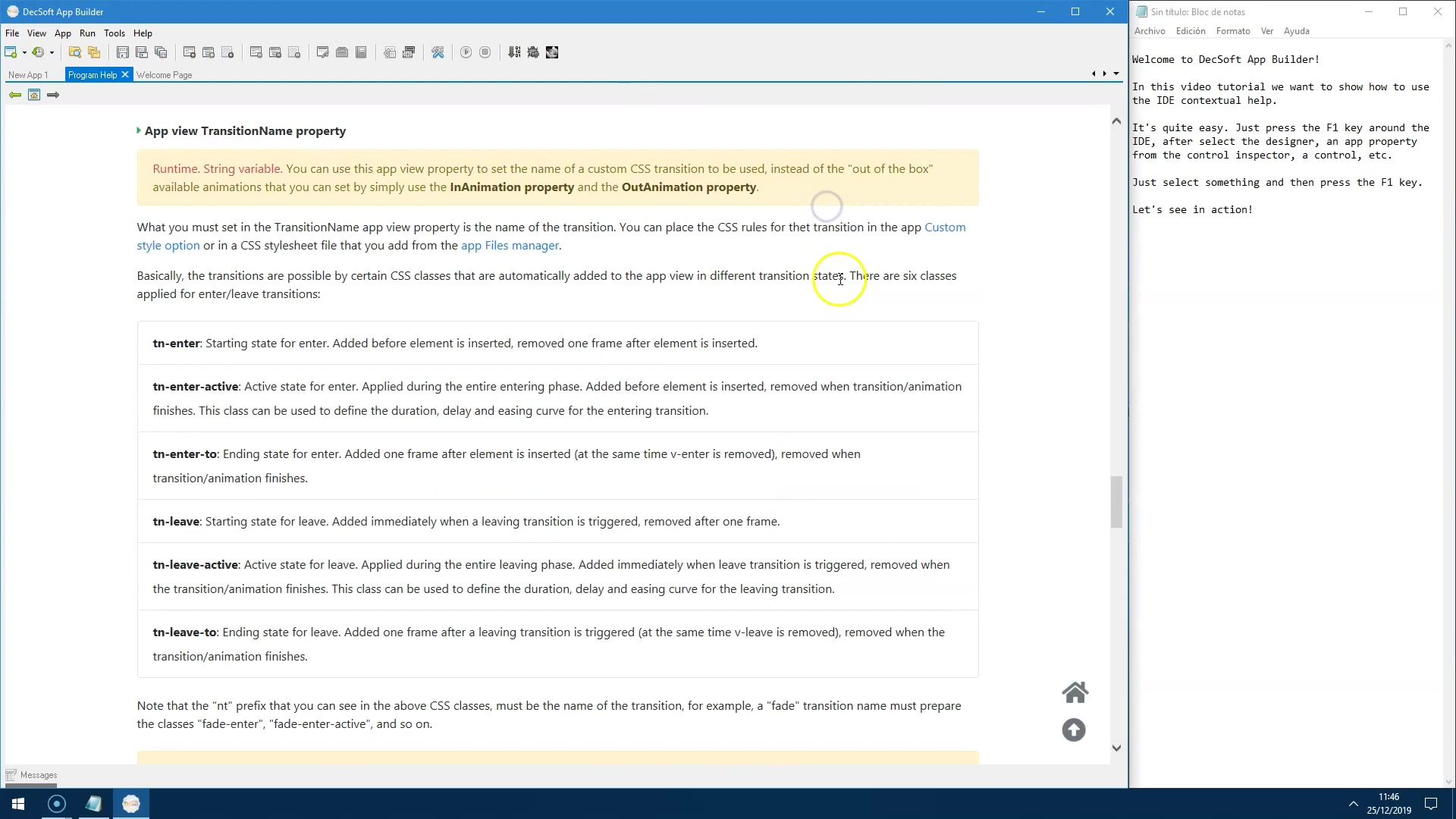Click the help page vertical scrollbar thumb
This screenshot has height=819, width=1456.
coord(1116,501)
